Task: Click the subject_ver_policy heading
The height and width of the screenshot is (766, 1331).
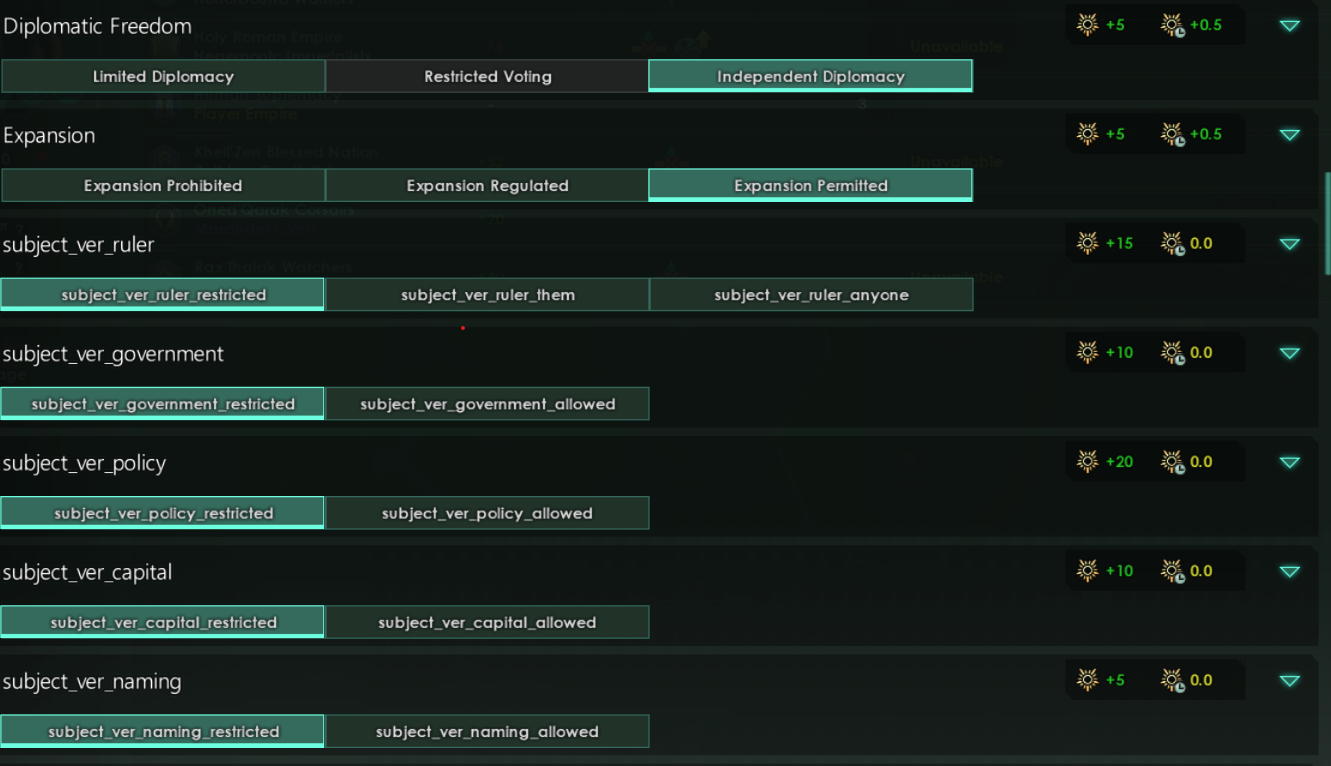Action: click(84, 463)
